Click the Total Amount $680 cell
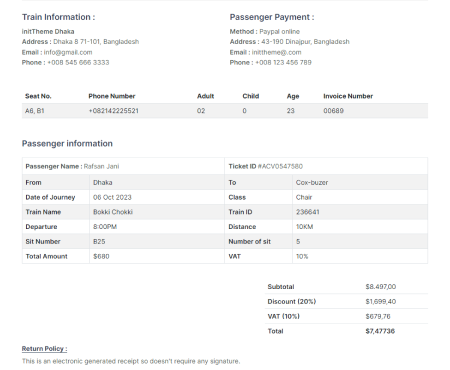 click(101, 256)
